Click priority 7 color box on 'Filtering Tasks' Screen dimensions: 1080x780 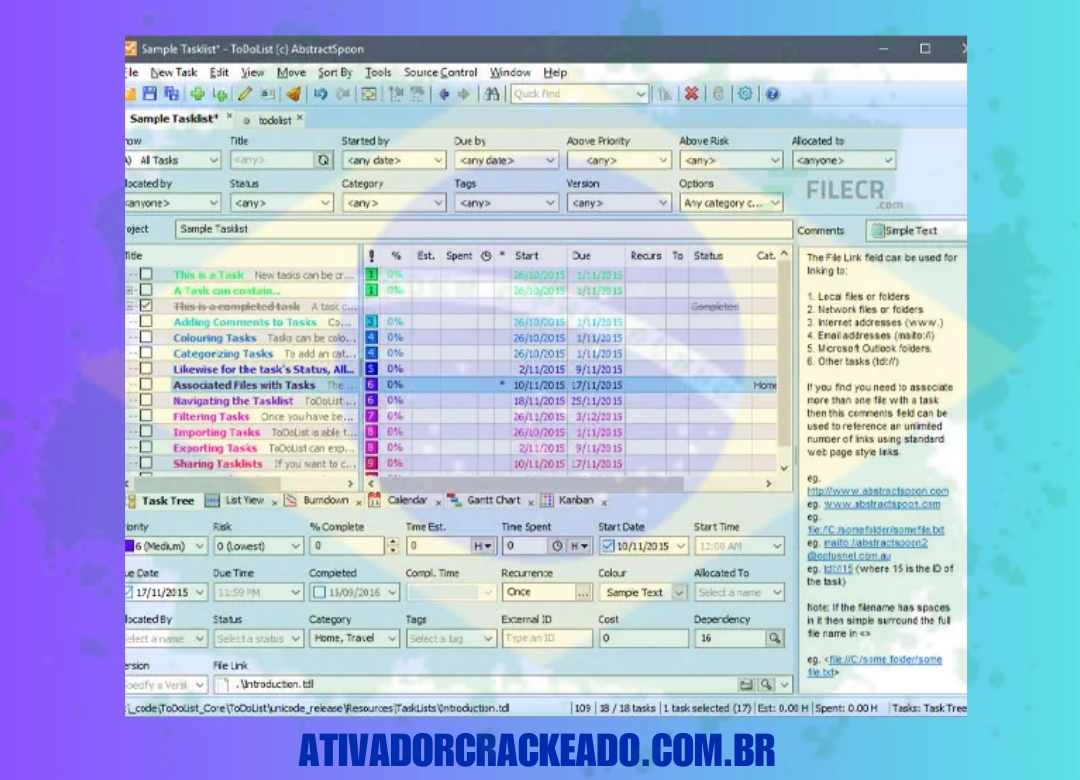[x=371, y=415]
